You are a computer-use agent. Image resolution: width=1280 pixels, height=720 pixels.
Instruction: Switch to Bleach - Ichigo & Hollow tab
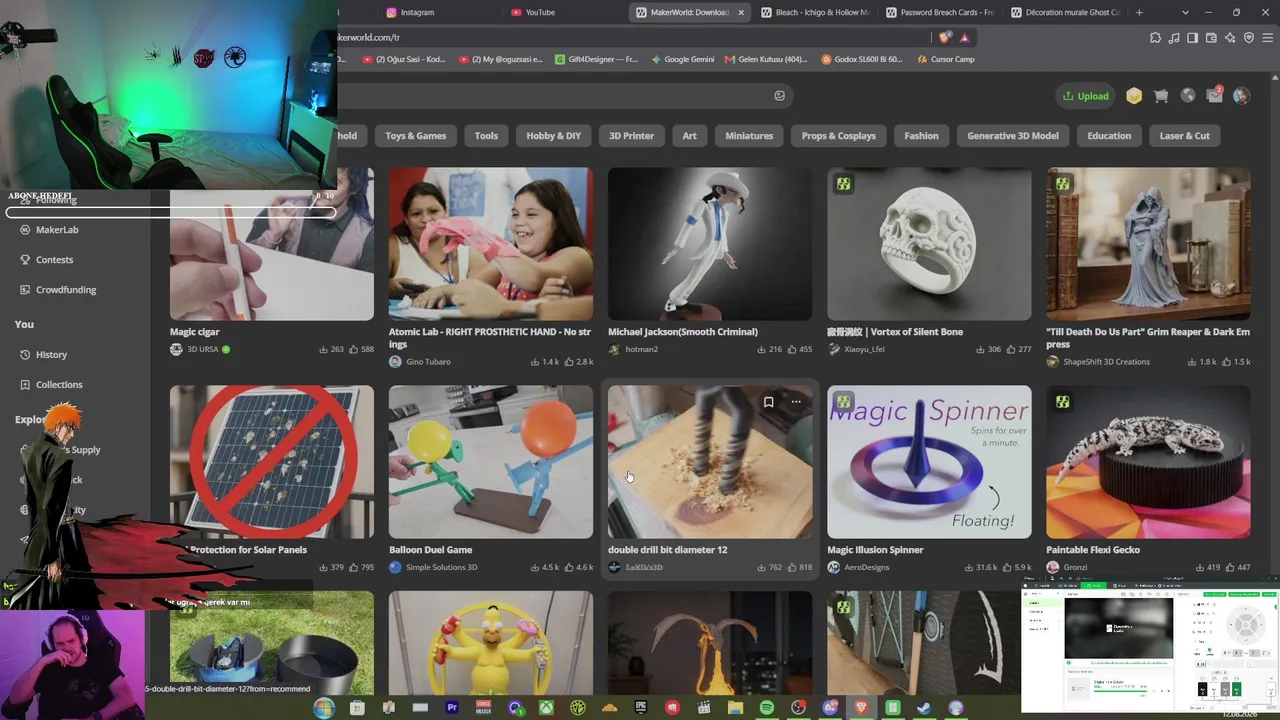point(815,12)
